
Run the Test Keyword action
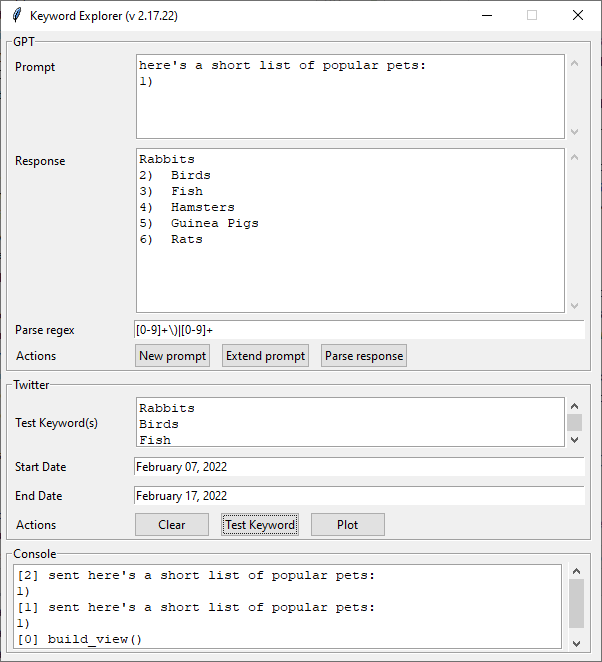point(260,525)
